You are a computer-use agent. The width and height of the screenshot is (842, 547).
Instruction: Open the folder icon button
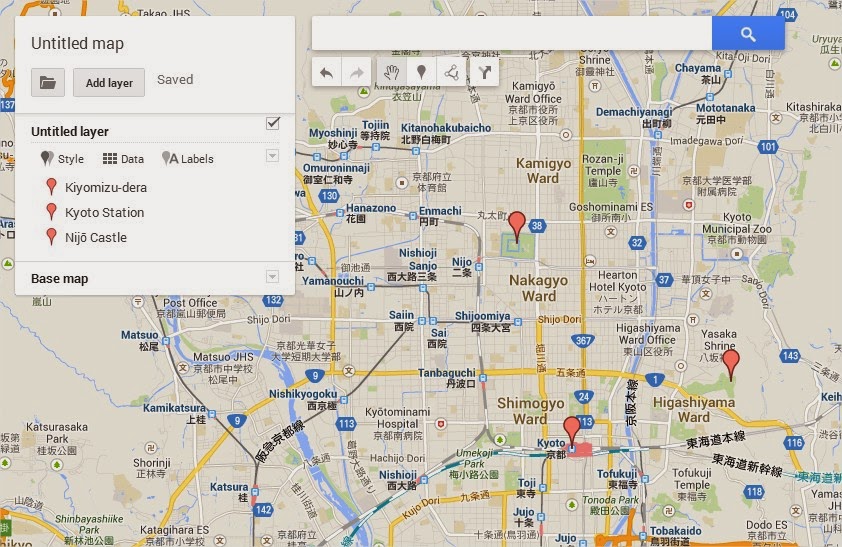pyautogui.click(x=48, y=83)
